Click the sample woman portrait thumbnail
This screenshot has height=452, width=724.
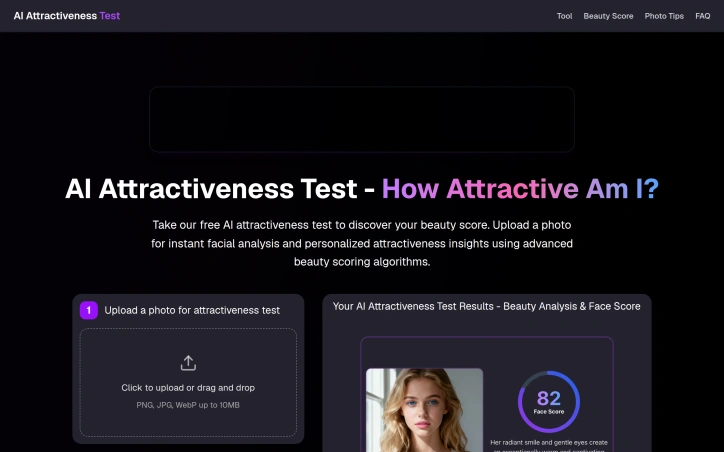pos(424,410)
